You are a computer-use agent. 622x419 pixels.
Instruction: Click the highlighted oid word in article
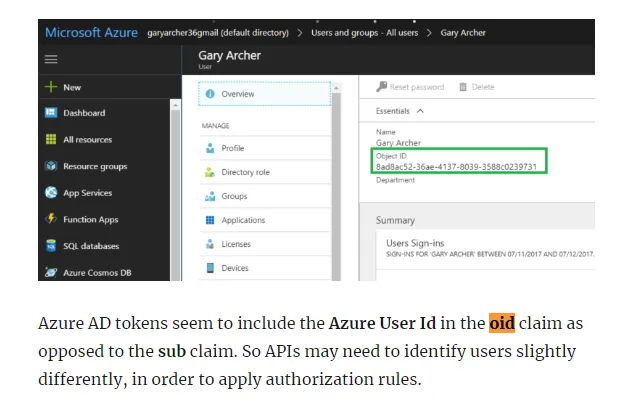502,323
